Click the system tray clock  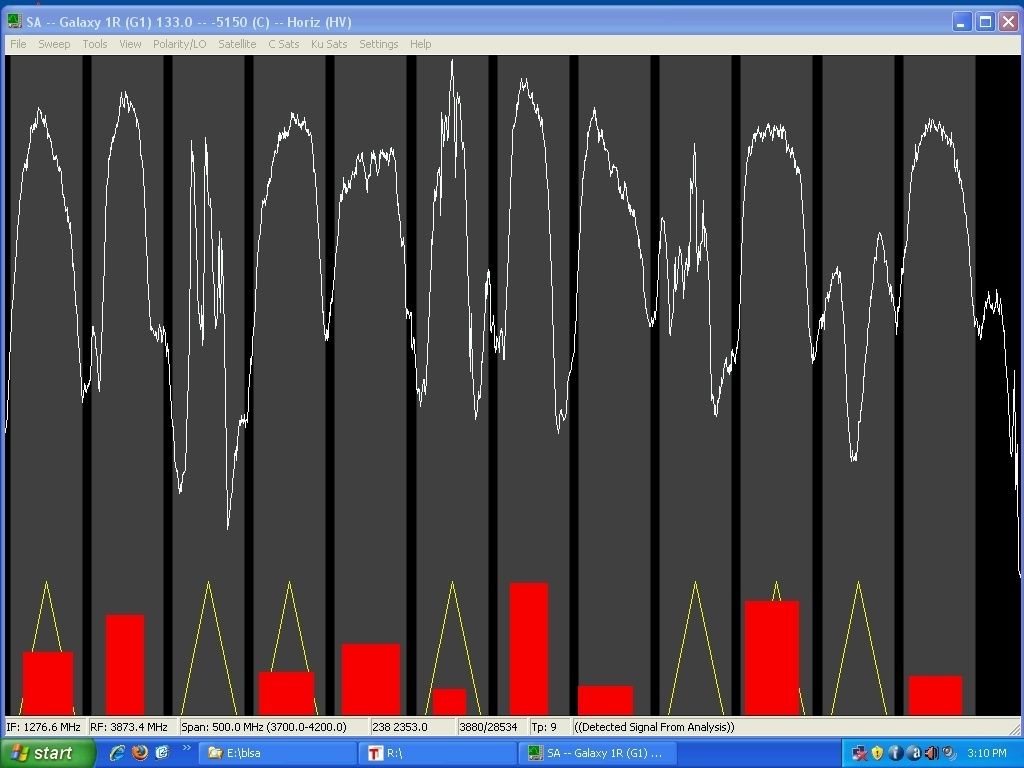coord(987,753)
